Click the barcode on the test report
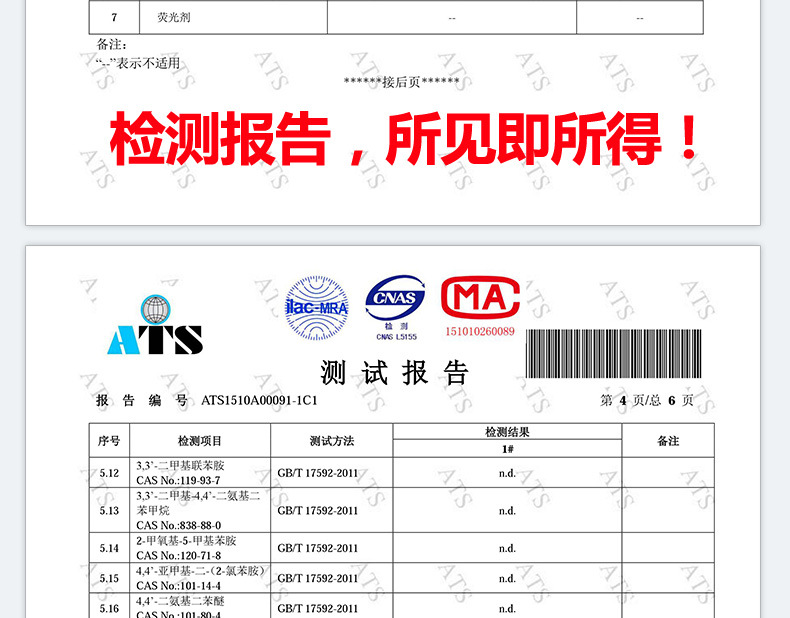The image size is (790, 618). pyautogui.click(x=613, y=354)
